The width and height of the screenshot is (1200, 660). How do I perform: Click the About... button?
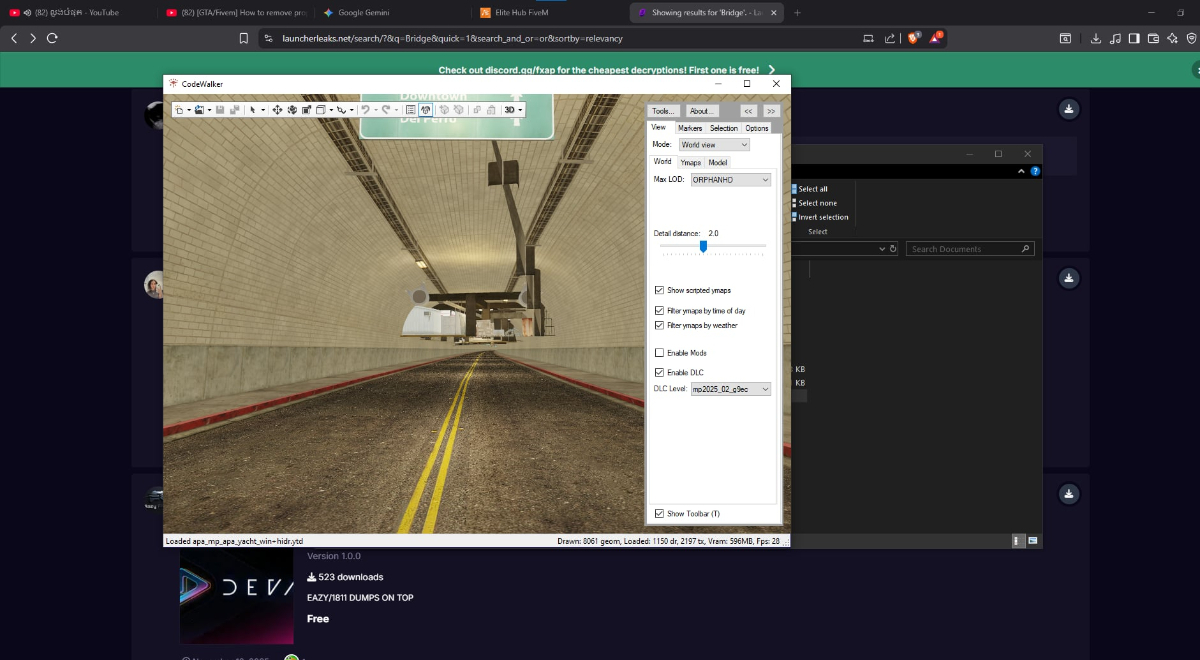[x=702, y=111]
